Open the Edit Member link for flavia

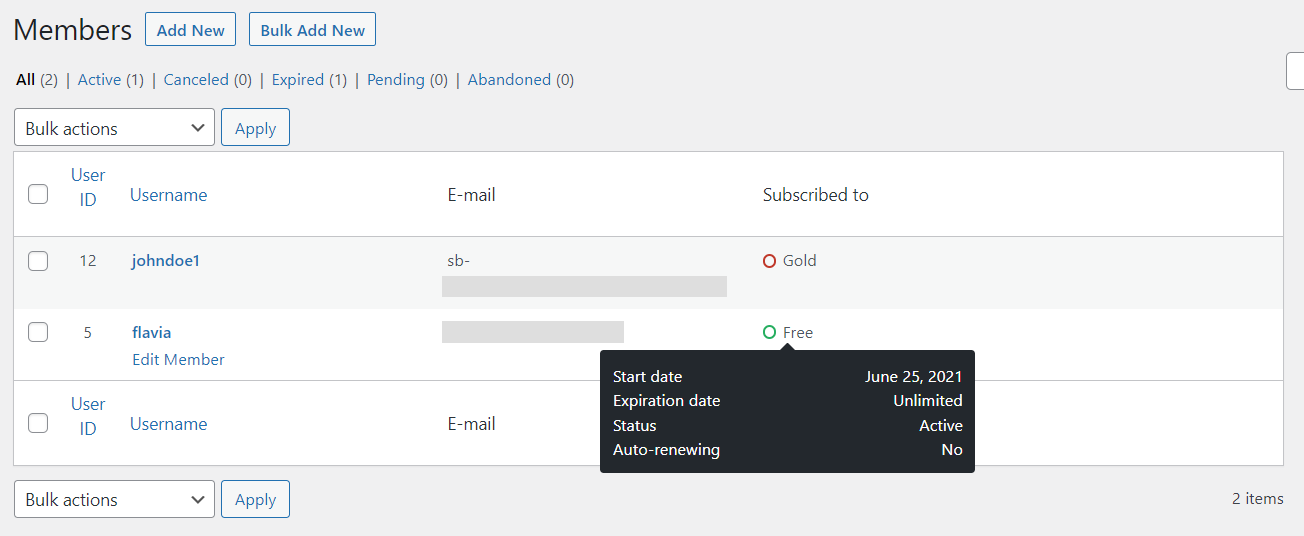(x=178, y=359)
